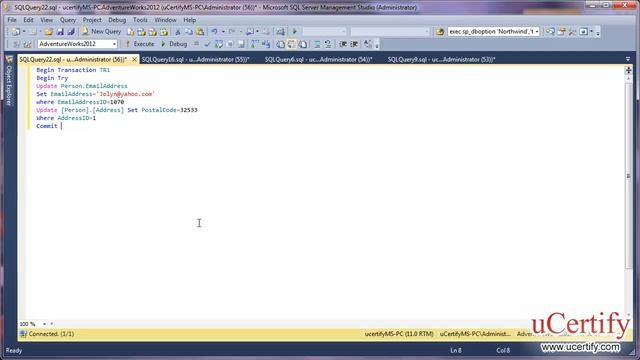Close the SQLQuery22.sql tab

[x=134, y=60]
